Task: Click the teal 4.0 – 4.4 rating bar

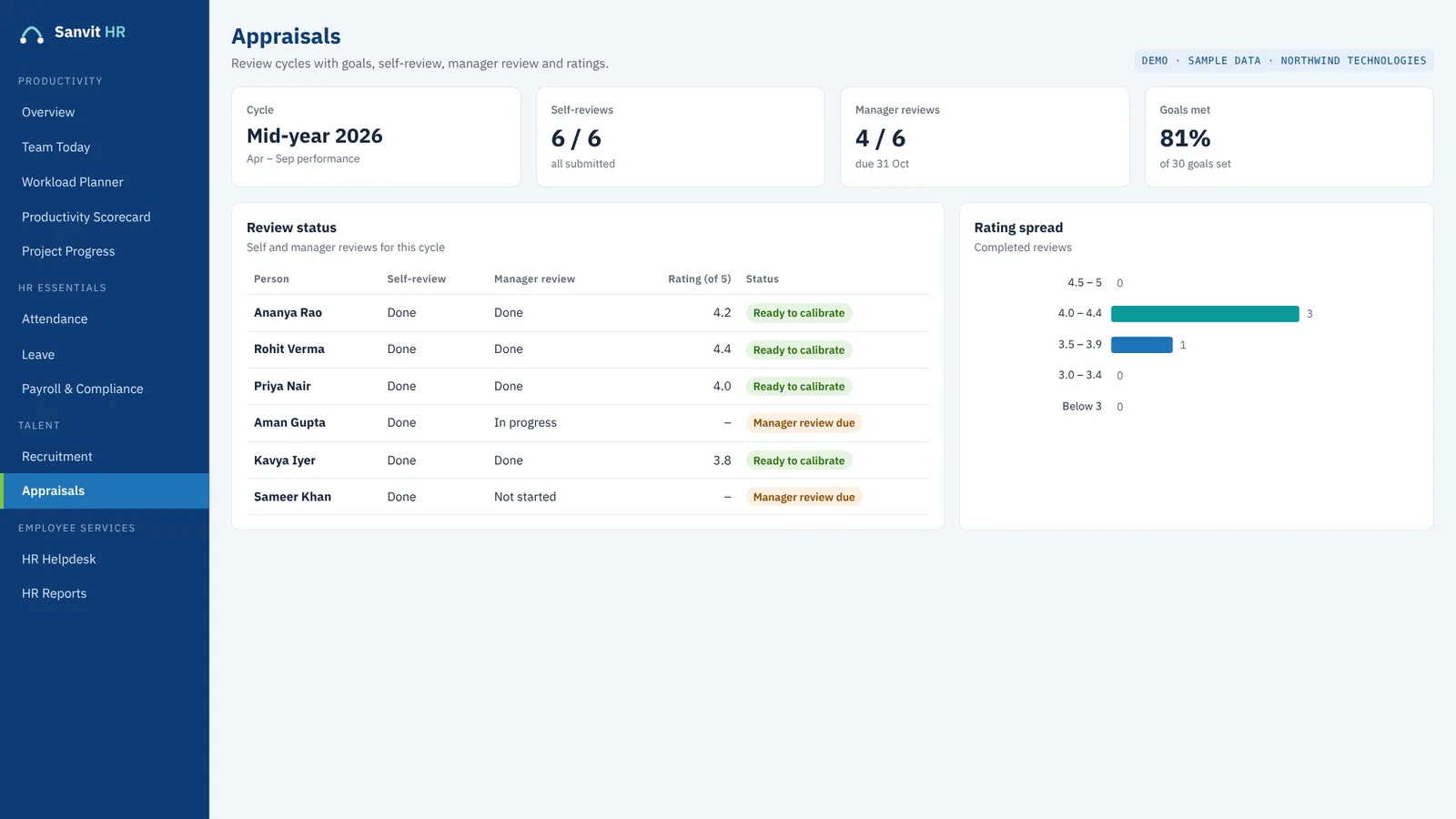Action: point(1205,314)
